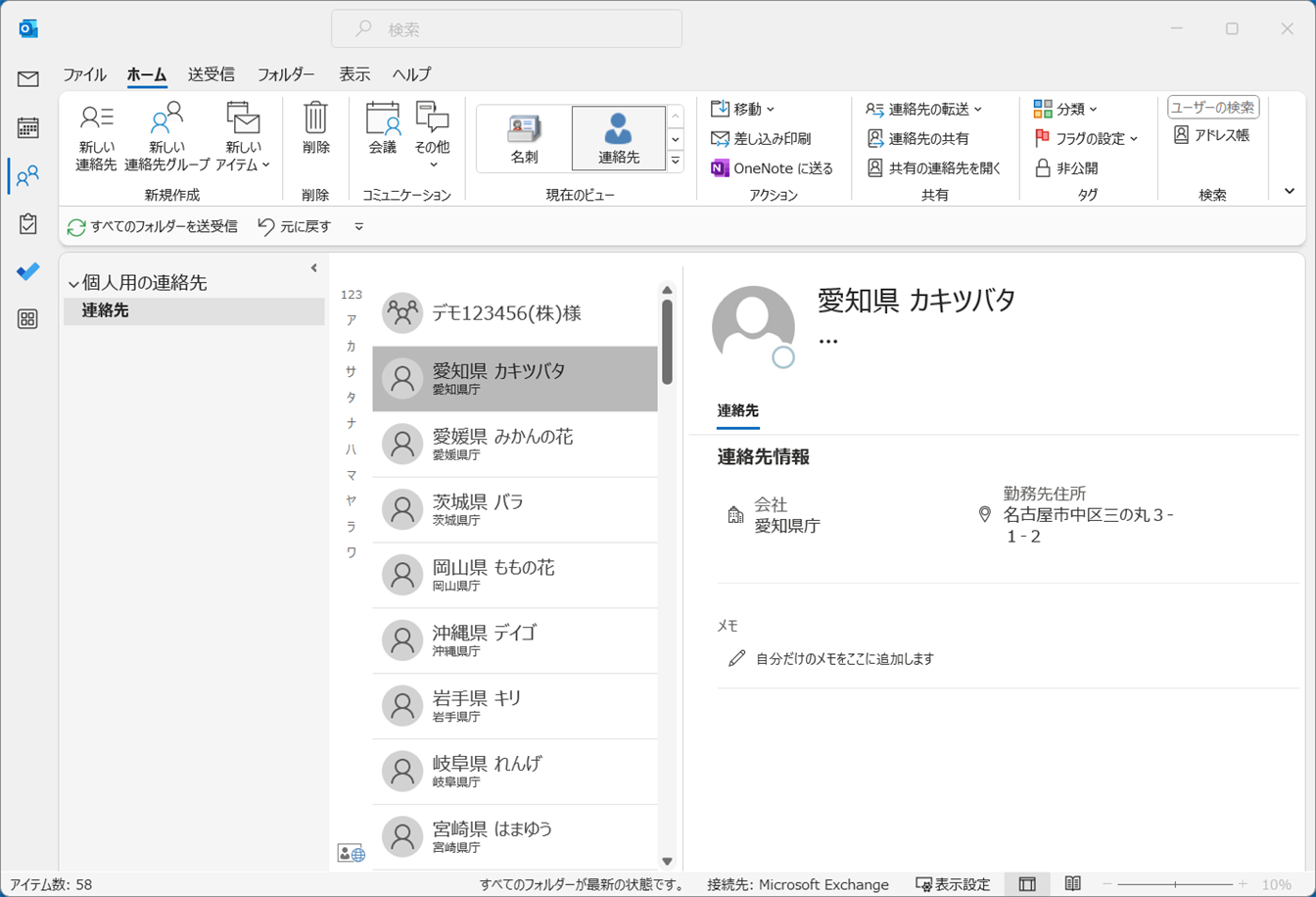1316x897 pixels.
Task: Toggle the 非公開 private lock option
Action: 1067,168
